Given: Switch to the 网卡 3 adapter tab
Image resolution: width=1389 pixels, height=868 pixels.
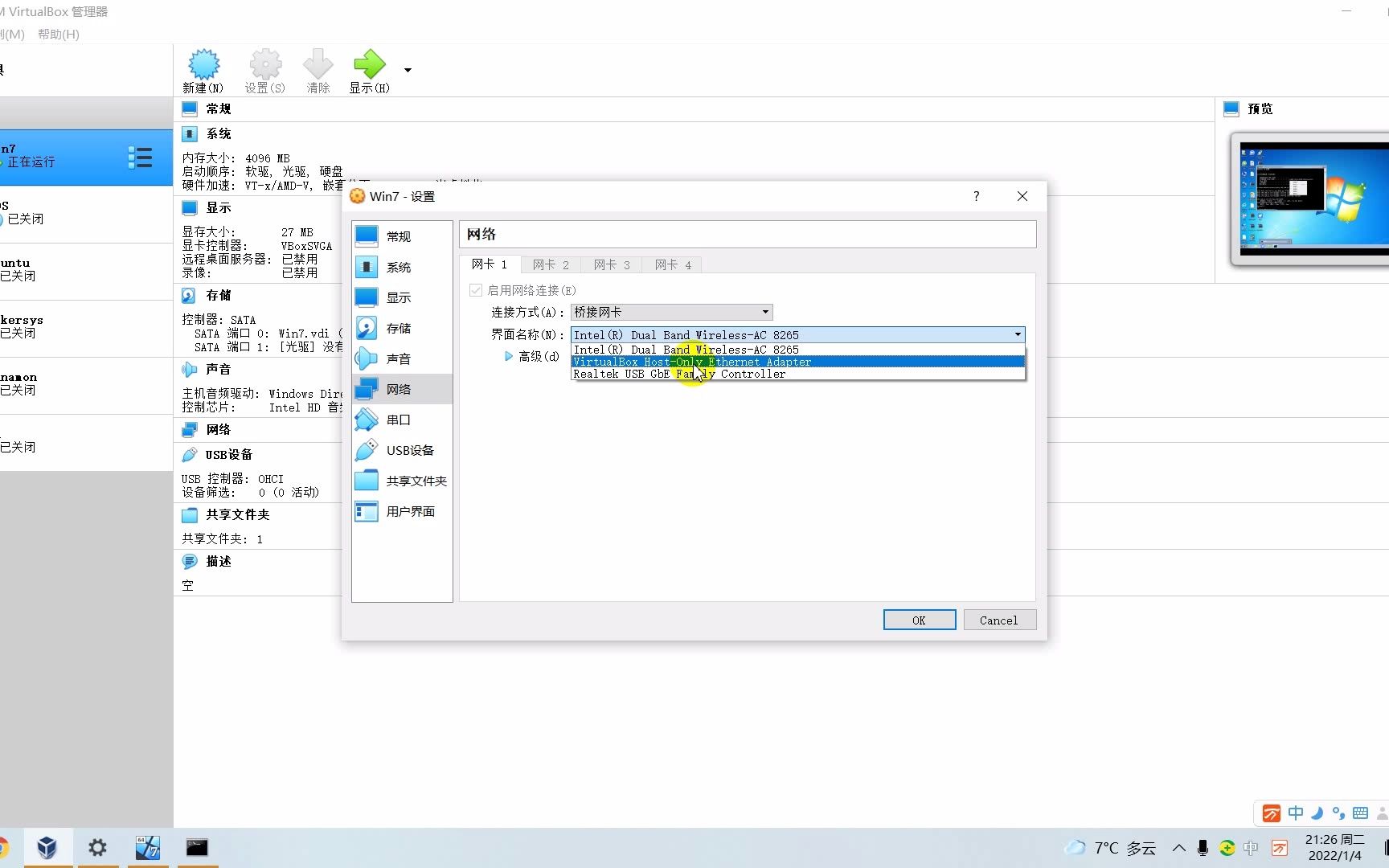Looking at the screenshot, I should pyautogui.click(x=610, y=264).
